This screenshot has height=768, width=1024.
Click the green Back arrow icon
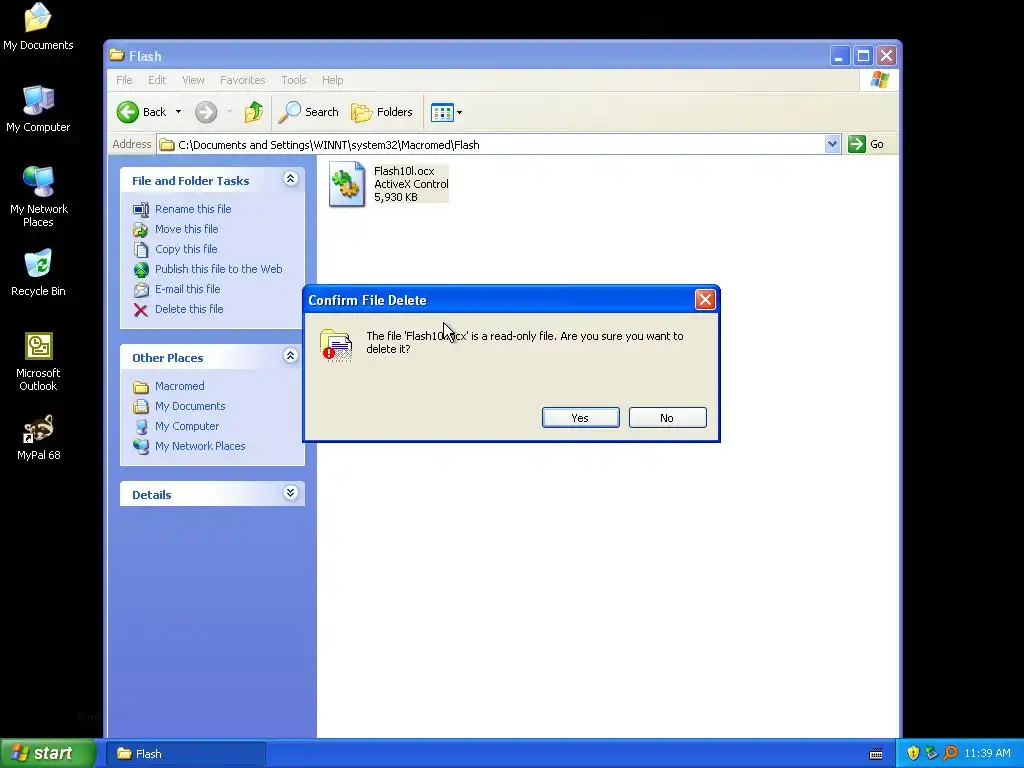pyautogui.click(x=128, y=112)
